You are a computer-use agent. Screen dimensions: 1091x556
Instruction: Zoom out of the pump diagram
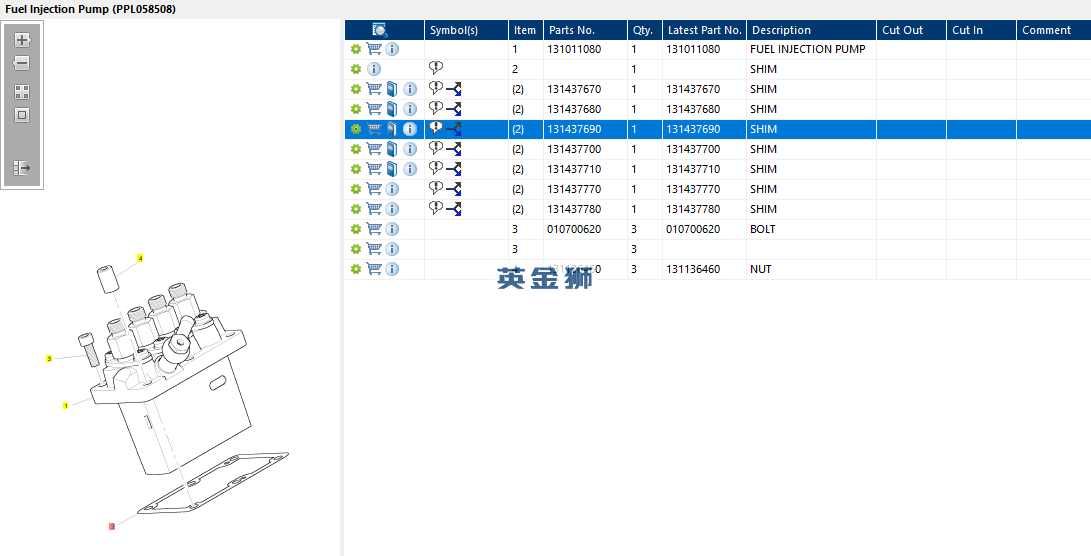22,63
